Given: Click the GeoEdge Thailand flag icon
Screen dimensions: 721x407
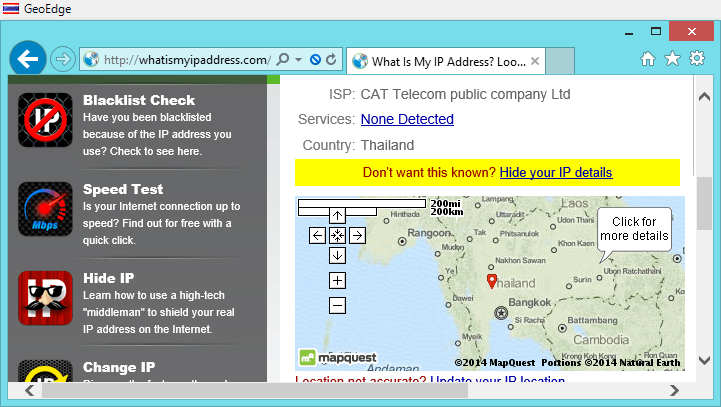Looking at the screenshot, I should [11, 9].
